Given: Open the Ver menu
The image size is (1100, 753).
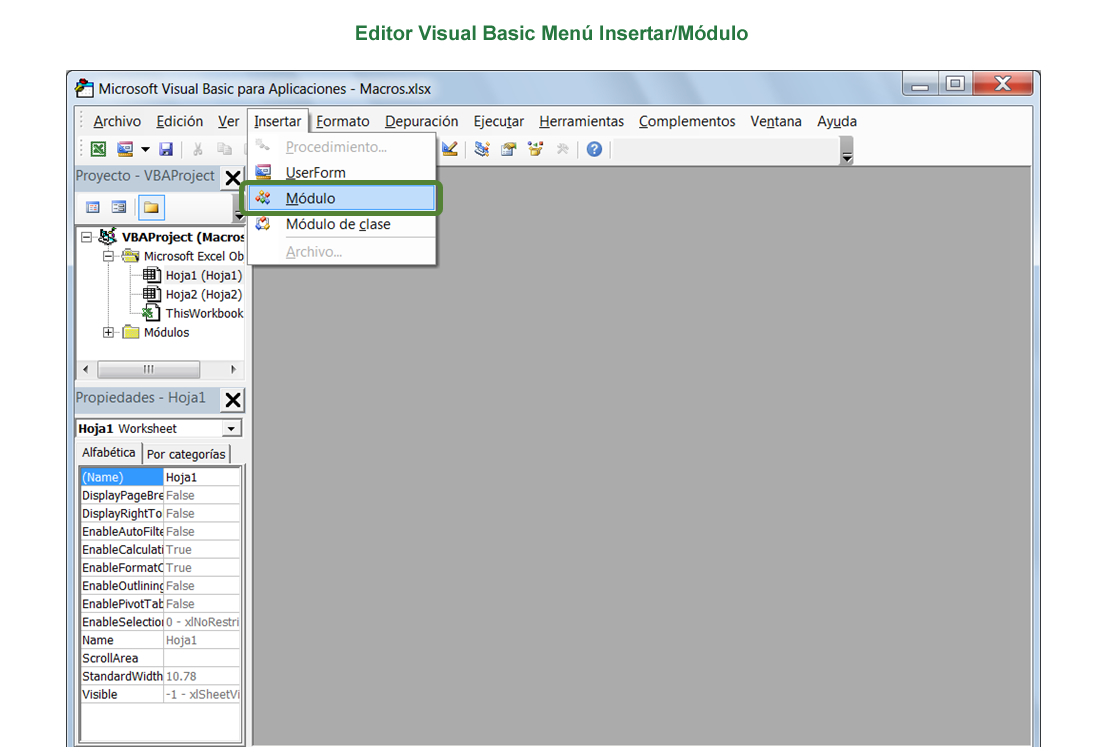Looking at the screenshot, I should point(229,121).
